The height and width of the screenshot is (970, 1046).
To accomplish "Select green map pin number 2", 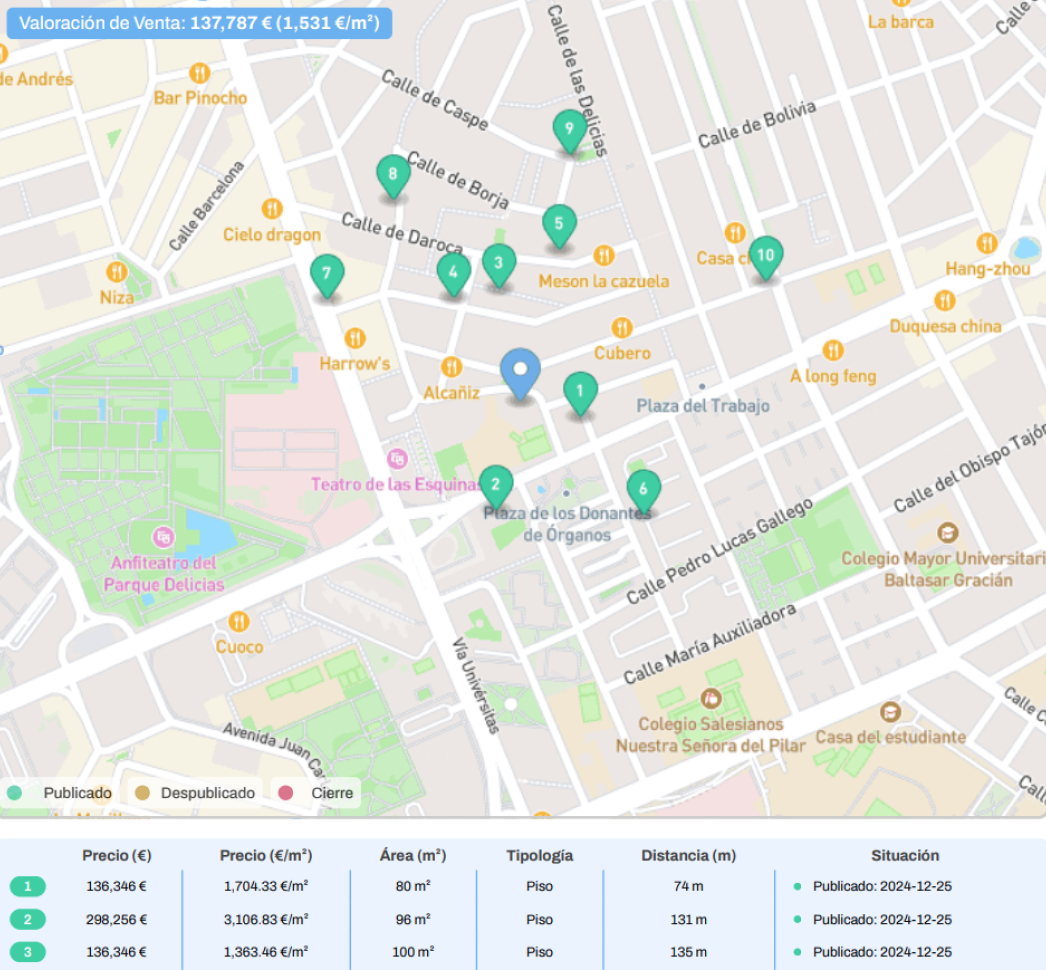I will 496,486.
